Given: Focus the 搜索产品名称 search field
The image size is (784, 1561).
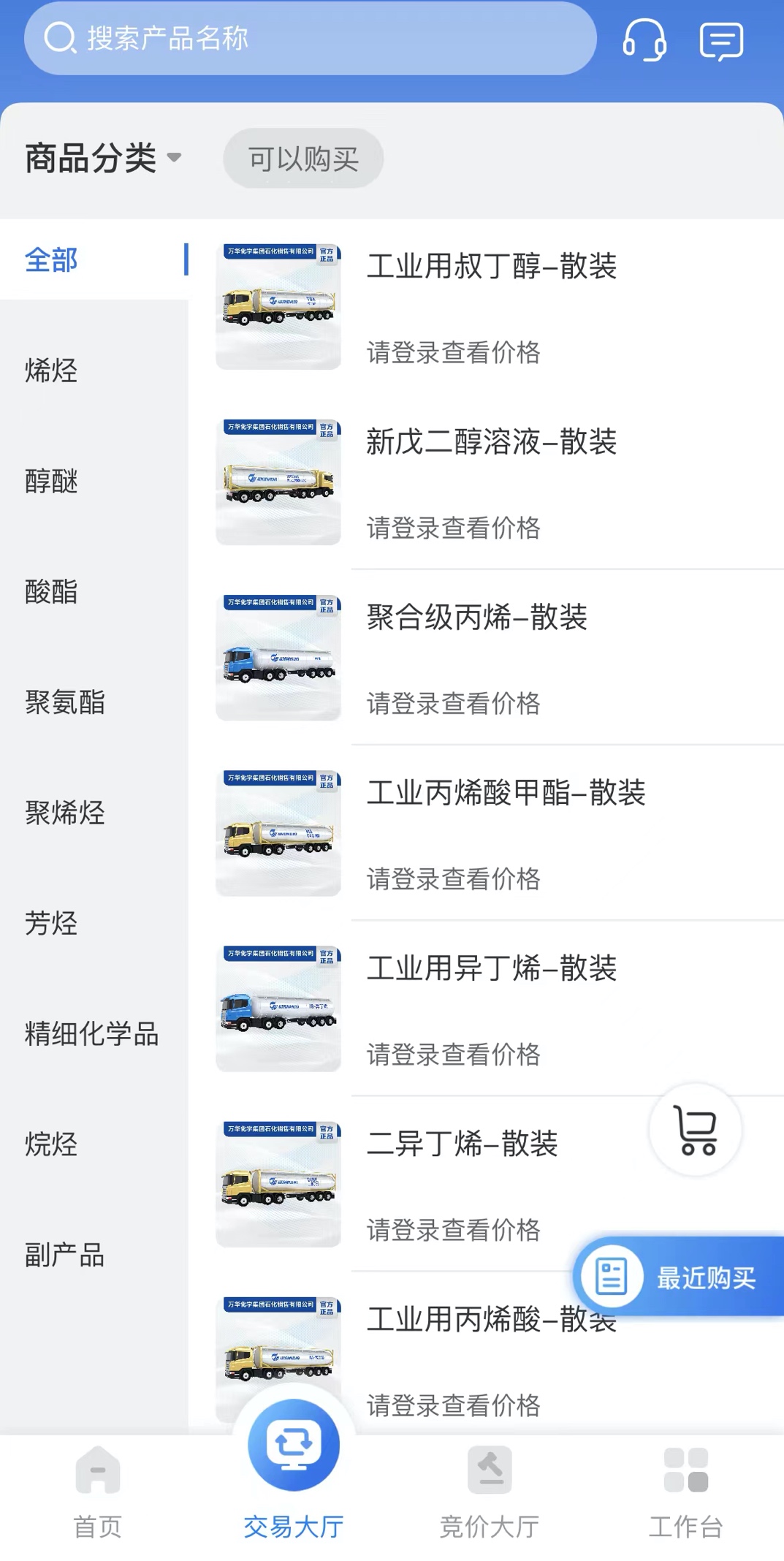Looking at the screenshot, I should click(329, 38).
